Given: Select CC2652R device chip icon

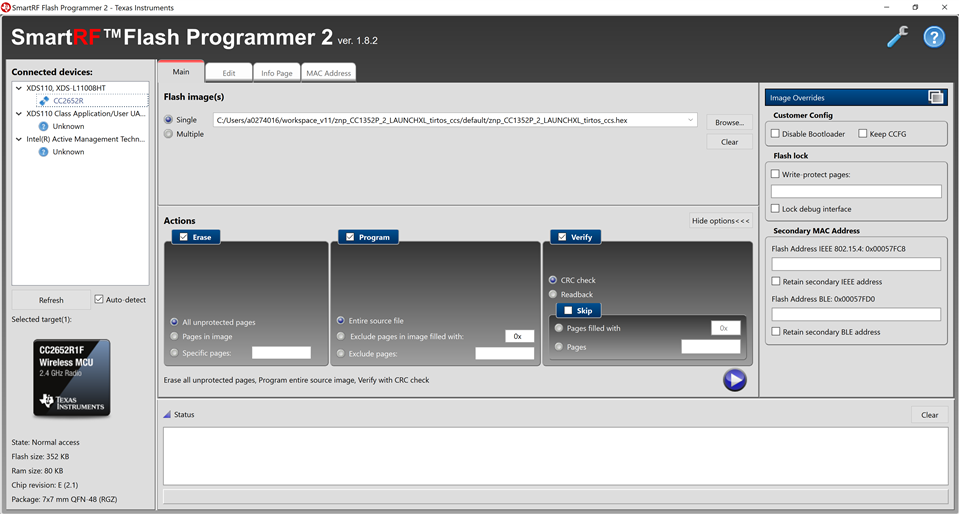Looking at the screenshot, I should [43, 100].
